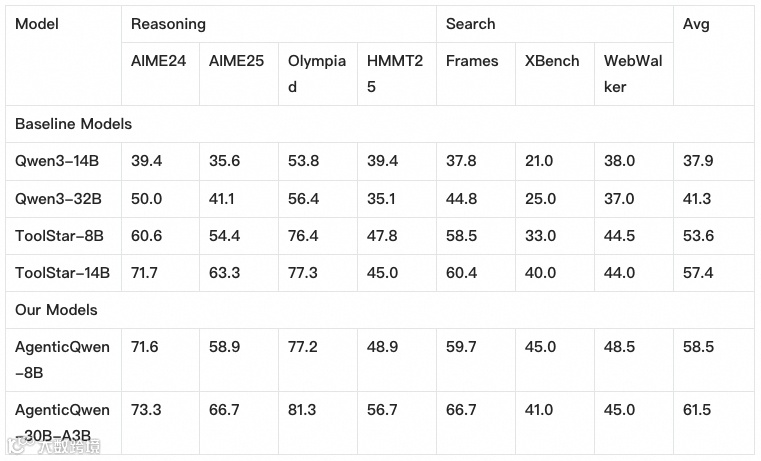
Task: Select the Frames column header
Action: 471,61
